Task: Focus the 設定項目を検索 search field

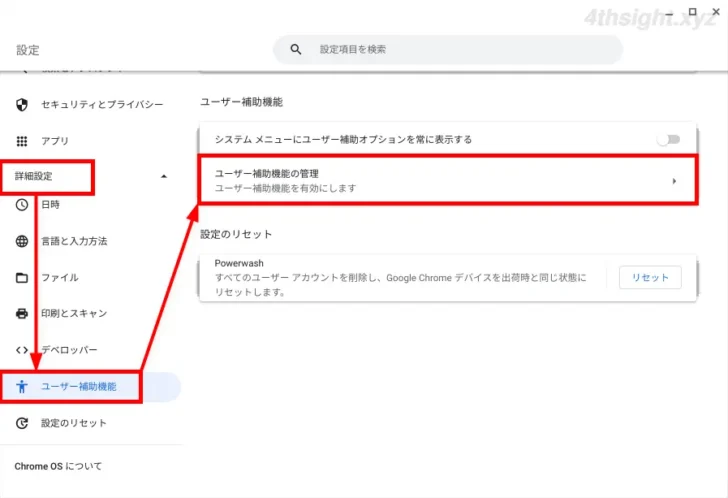Action: 448,49
